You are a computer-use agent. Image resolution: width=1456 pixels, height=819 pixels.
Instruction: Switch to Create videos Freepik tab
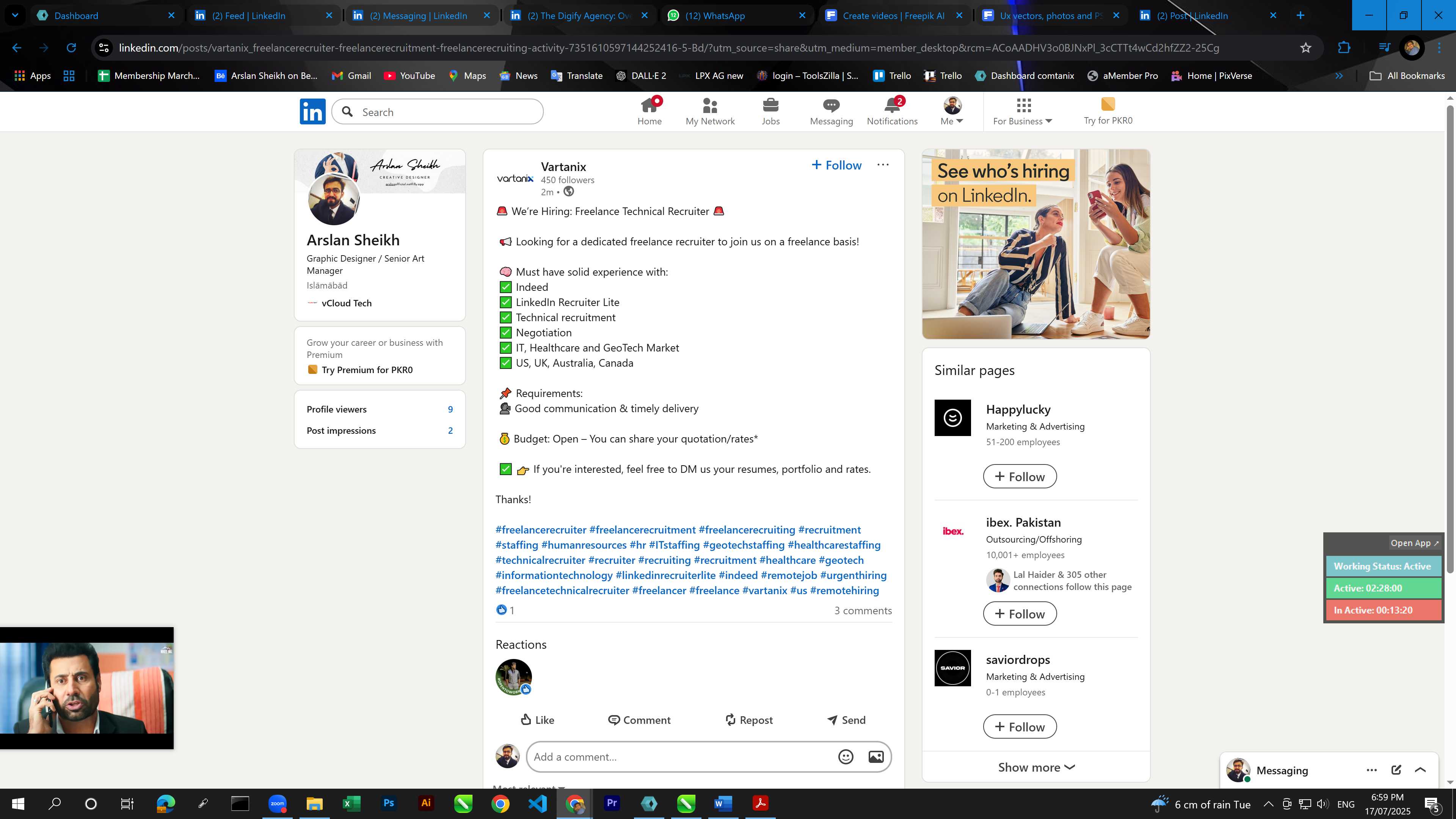tap(894, 15)
